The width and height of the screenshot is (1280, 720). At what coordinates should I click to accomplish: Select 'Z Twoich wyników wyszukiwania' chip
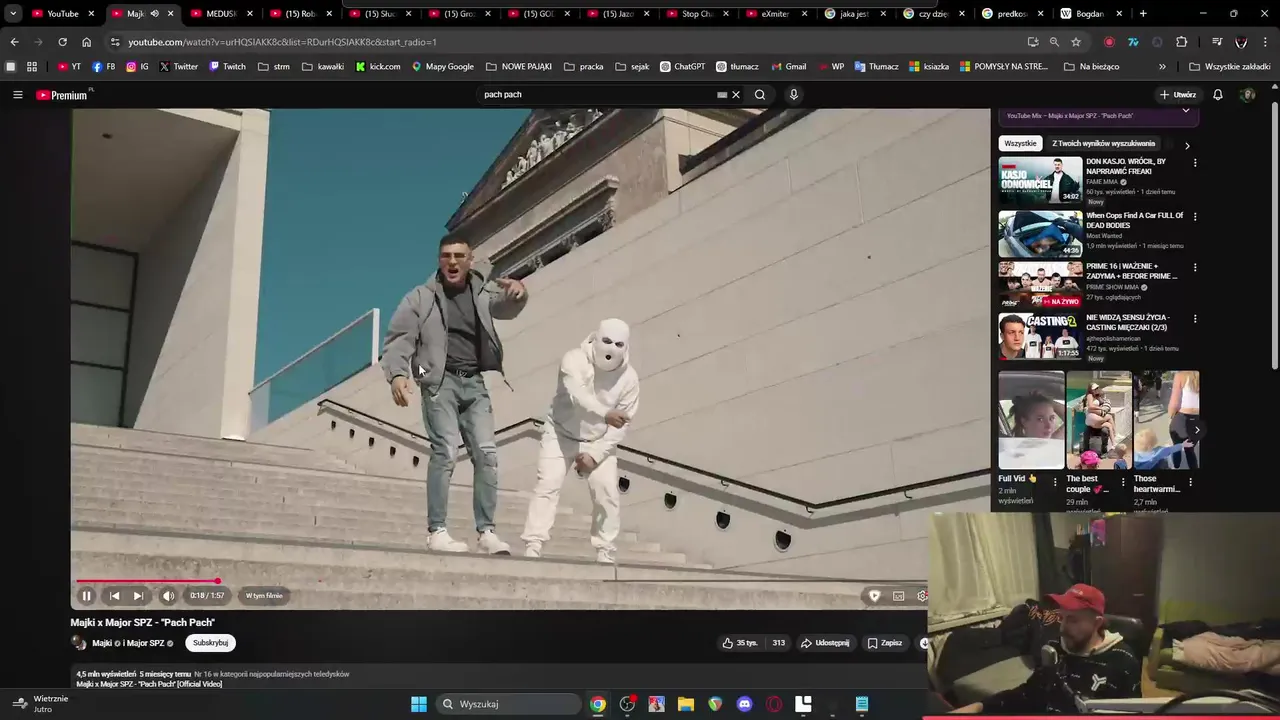1104,143
